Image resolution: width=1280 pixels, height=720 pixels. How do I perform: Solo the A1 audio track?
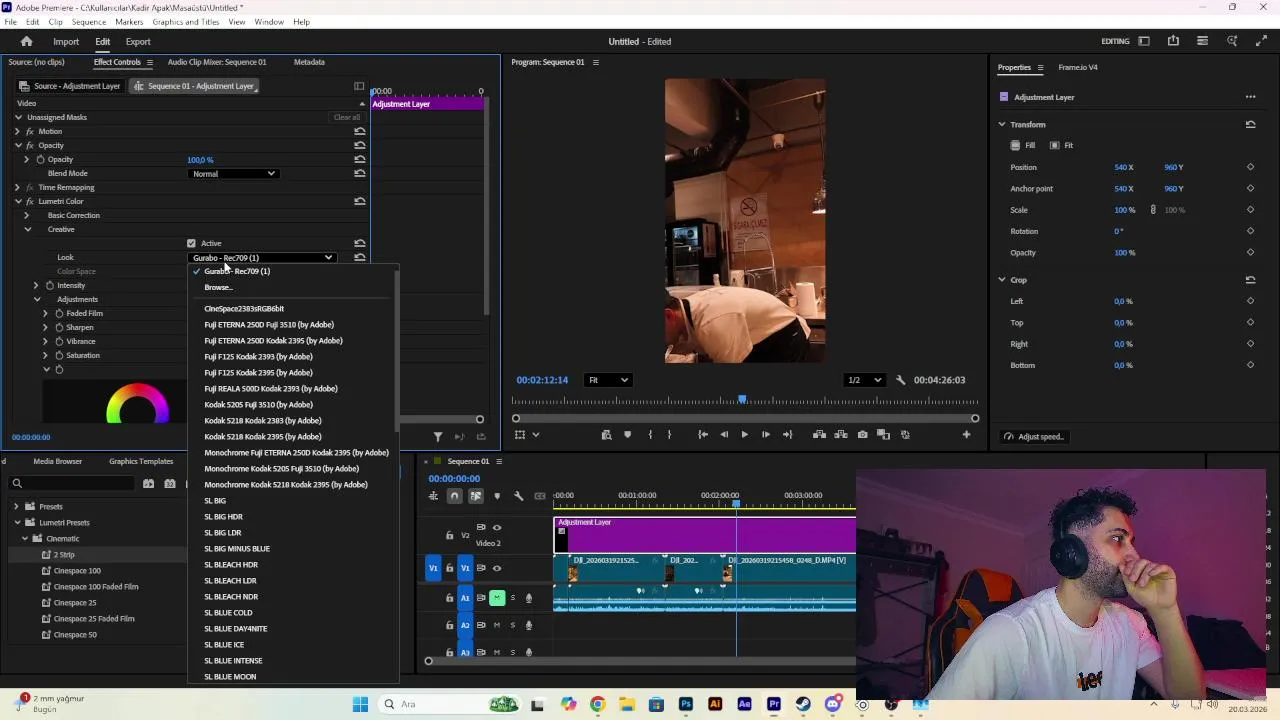[513, 598]
